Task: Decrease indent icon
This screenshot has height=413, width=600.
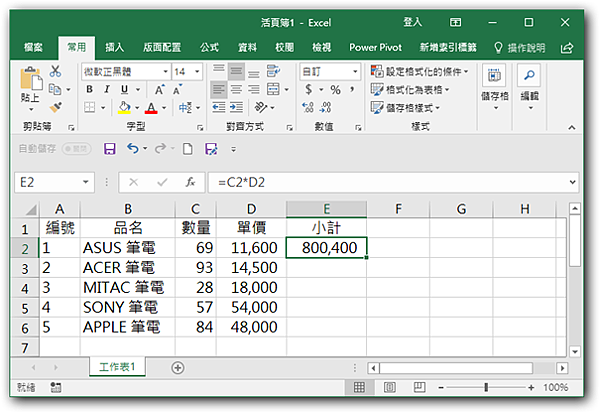Action: (x=219, y=107)
